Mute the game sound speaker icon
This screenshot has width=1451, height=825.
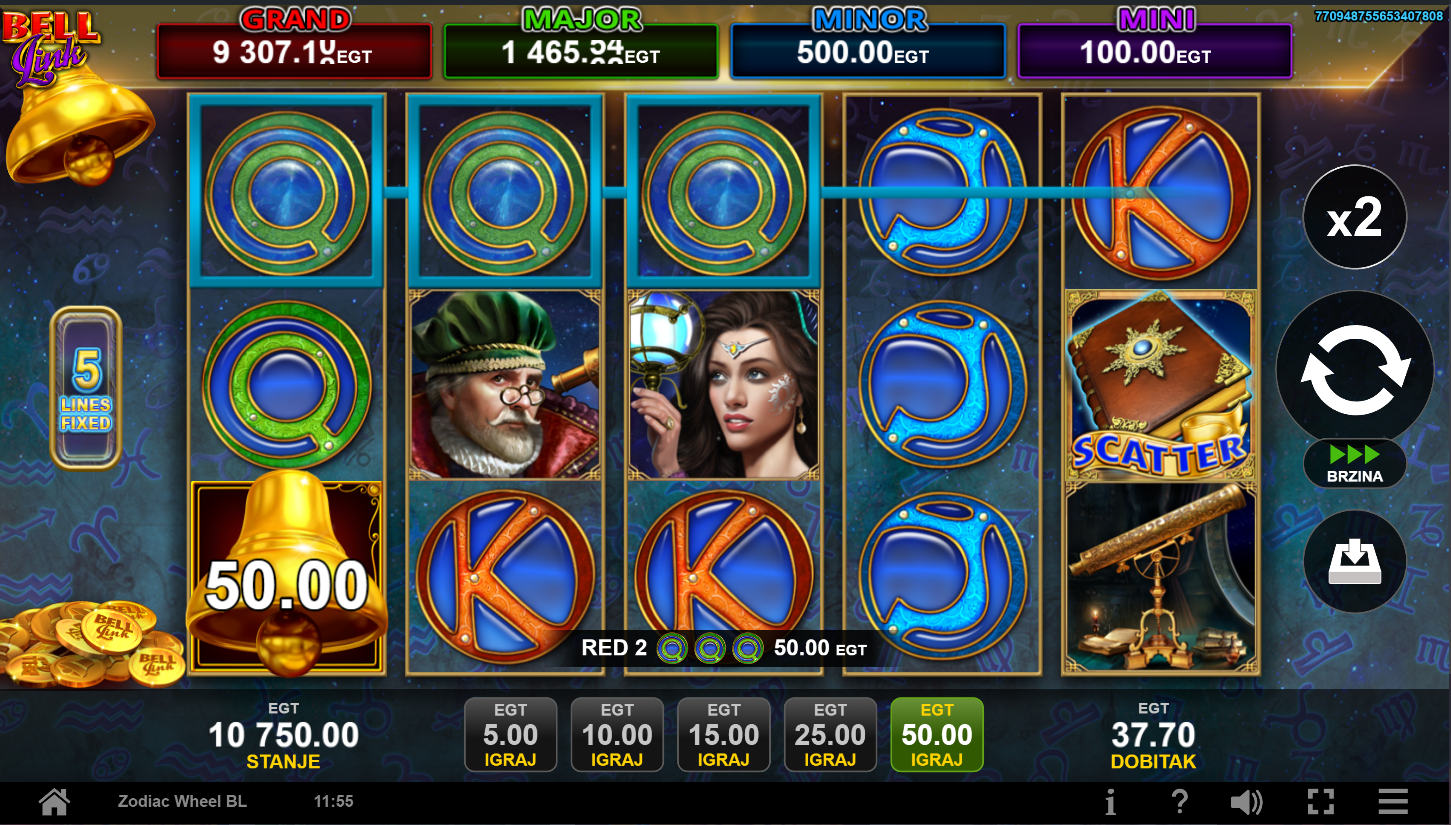1246,801
